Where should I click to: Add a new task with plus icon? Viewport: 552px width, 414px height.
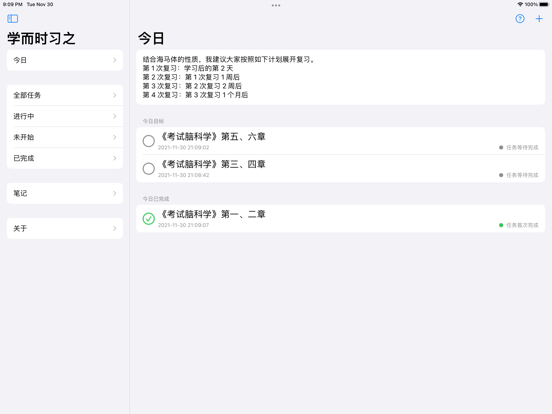[x=539, y=19]
